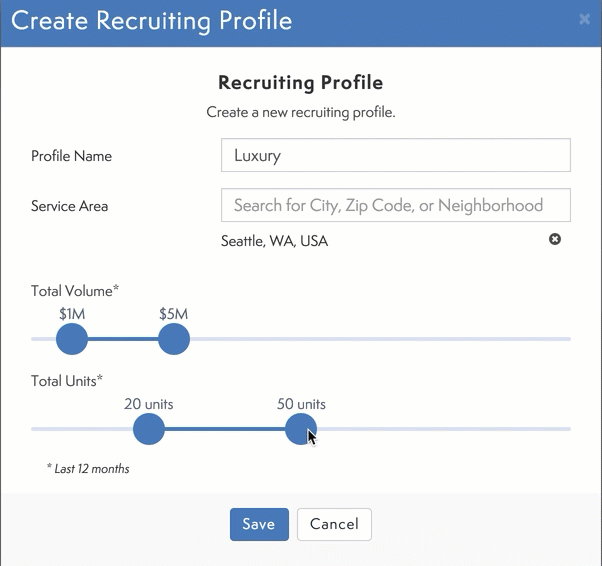Click the 20 units slider handle
Viewport: 602px width, 566px height.
pyautogui.click(x=149, y=430)
